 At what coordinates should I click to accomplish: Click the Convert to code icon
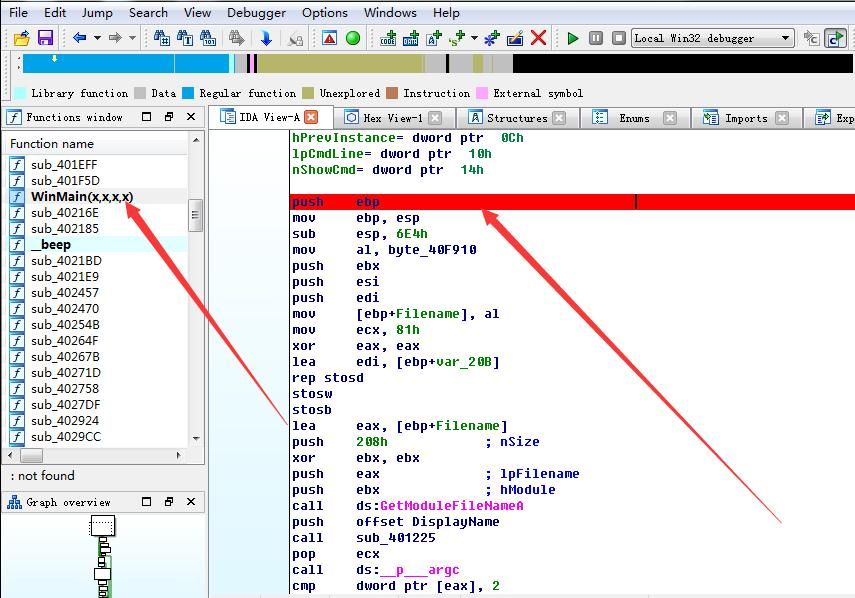(388, 38)
